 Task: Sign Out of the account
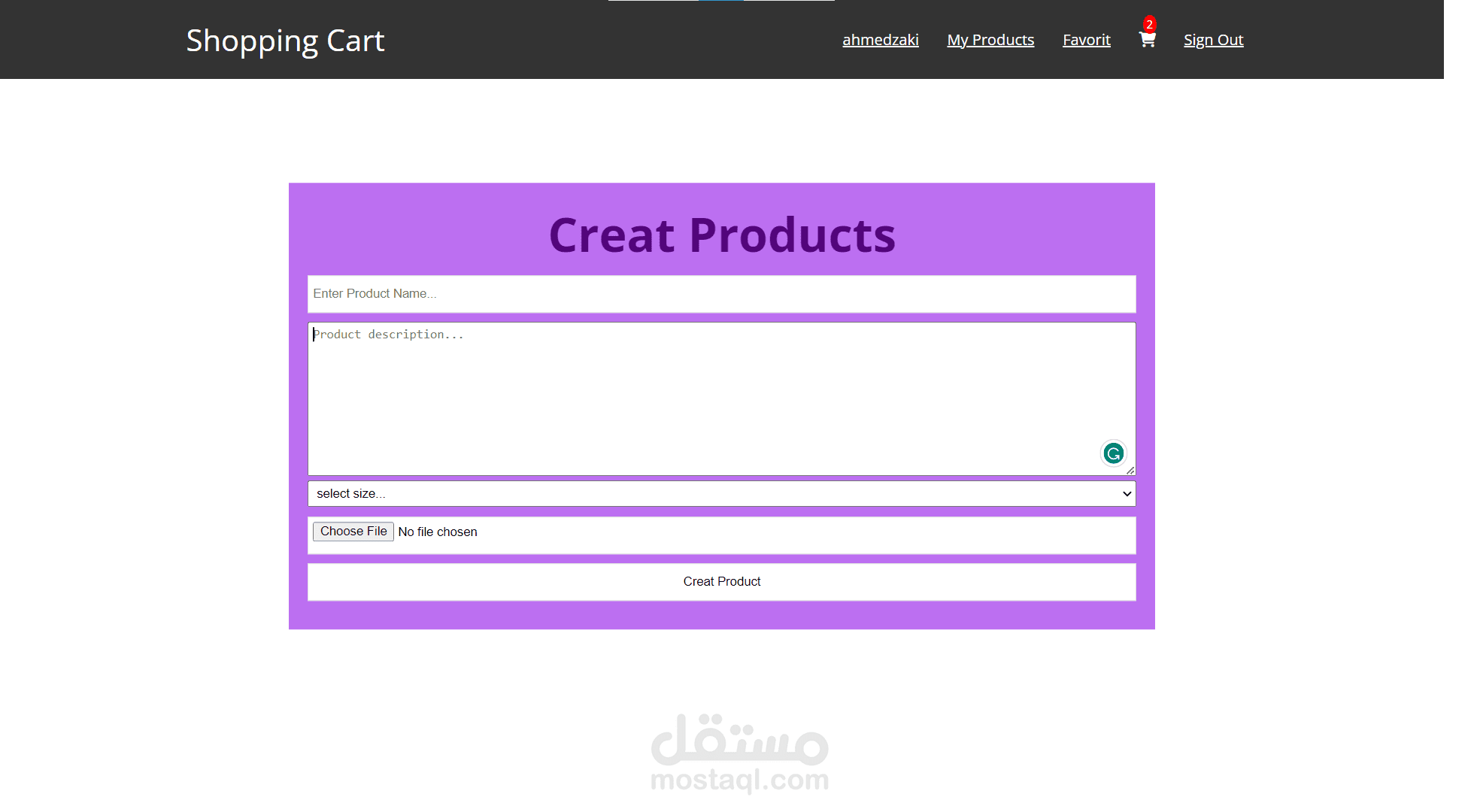pos(1213,40)
